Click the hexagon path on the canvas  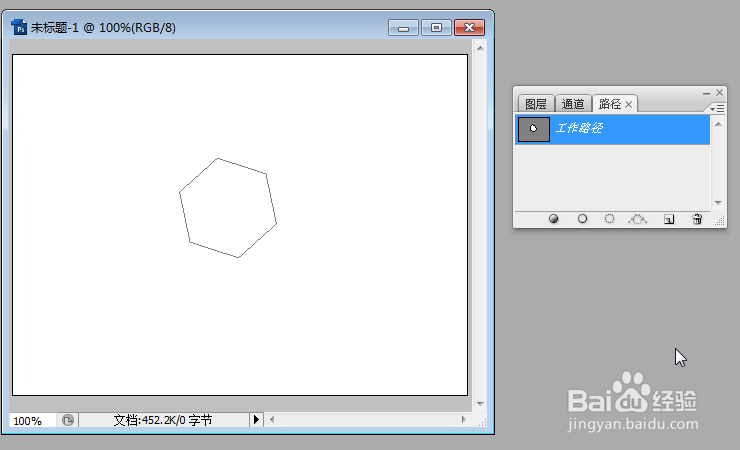pos(228,208)
